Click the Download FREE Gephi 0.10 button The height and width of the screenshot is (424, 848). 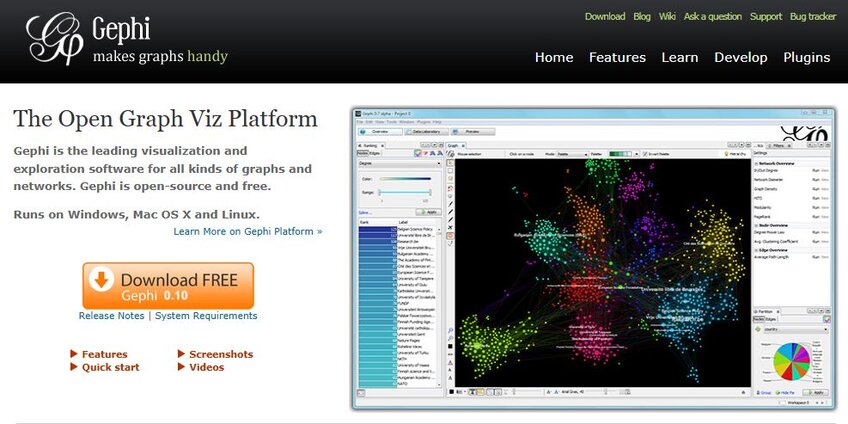(x=168, y=286)
